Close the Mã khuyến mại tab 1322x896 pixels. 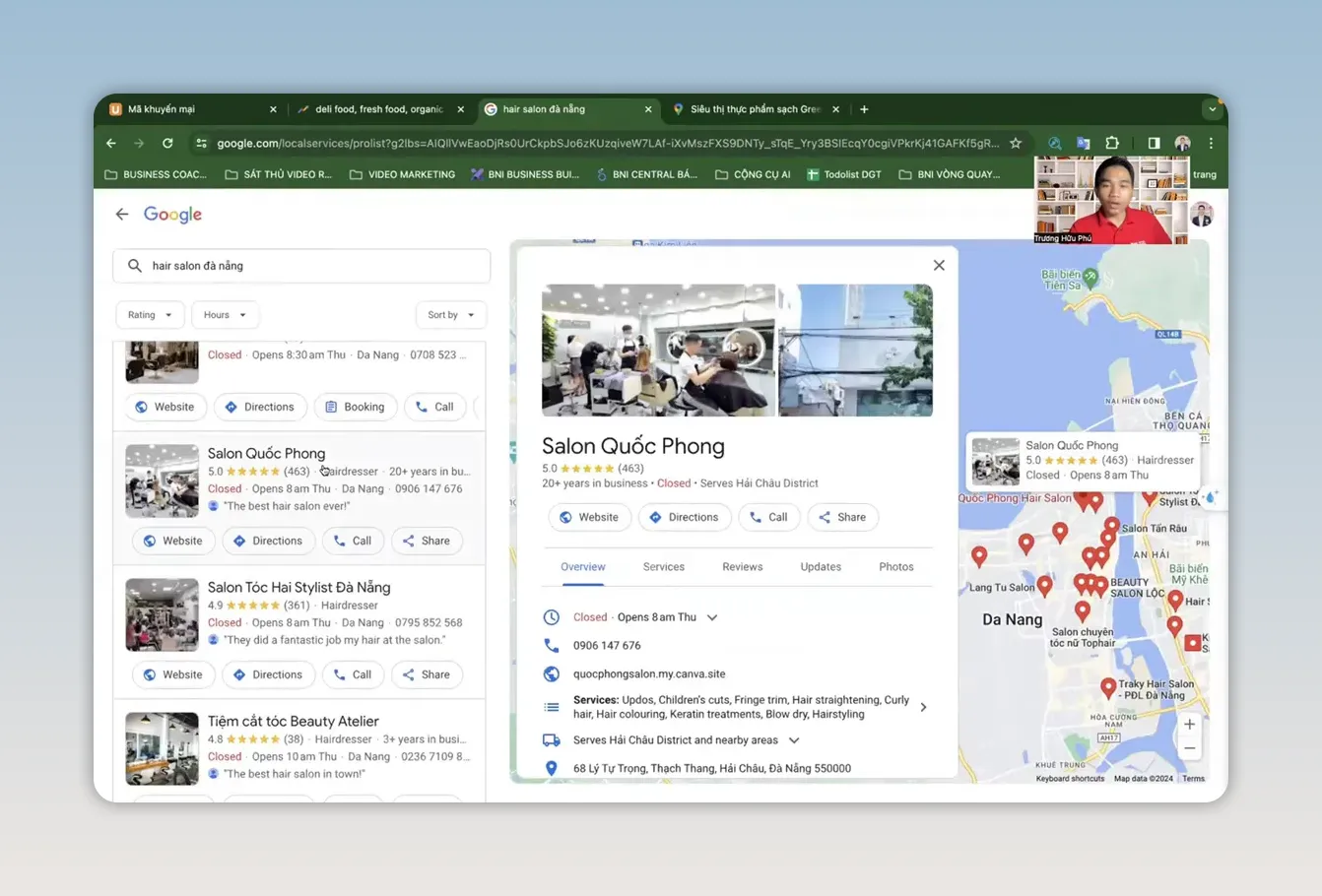coord(273,109)
